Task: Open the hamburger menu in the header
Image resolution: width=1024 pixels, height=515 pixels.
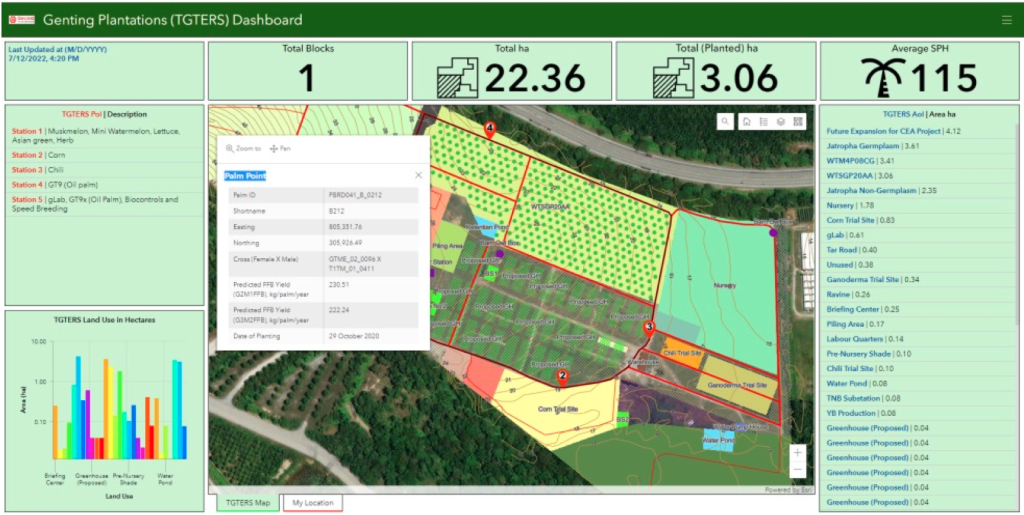Action: point(1006,20)
